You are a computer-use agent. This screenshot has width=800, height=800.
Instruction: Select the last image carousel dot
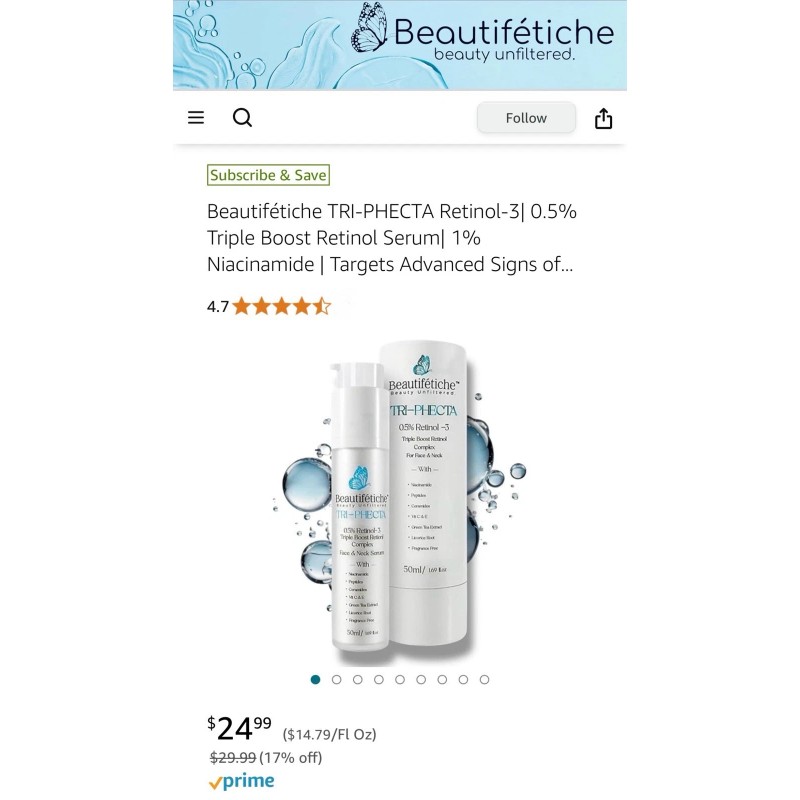point(485,680)
